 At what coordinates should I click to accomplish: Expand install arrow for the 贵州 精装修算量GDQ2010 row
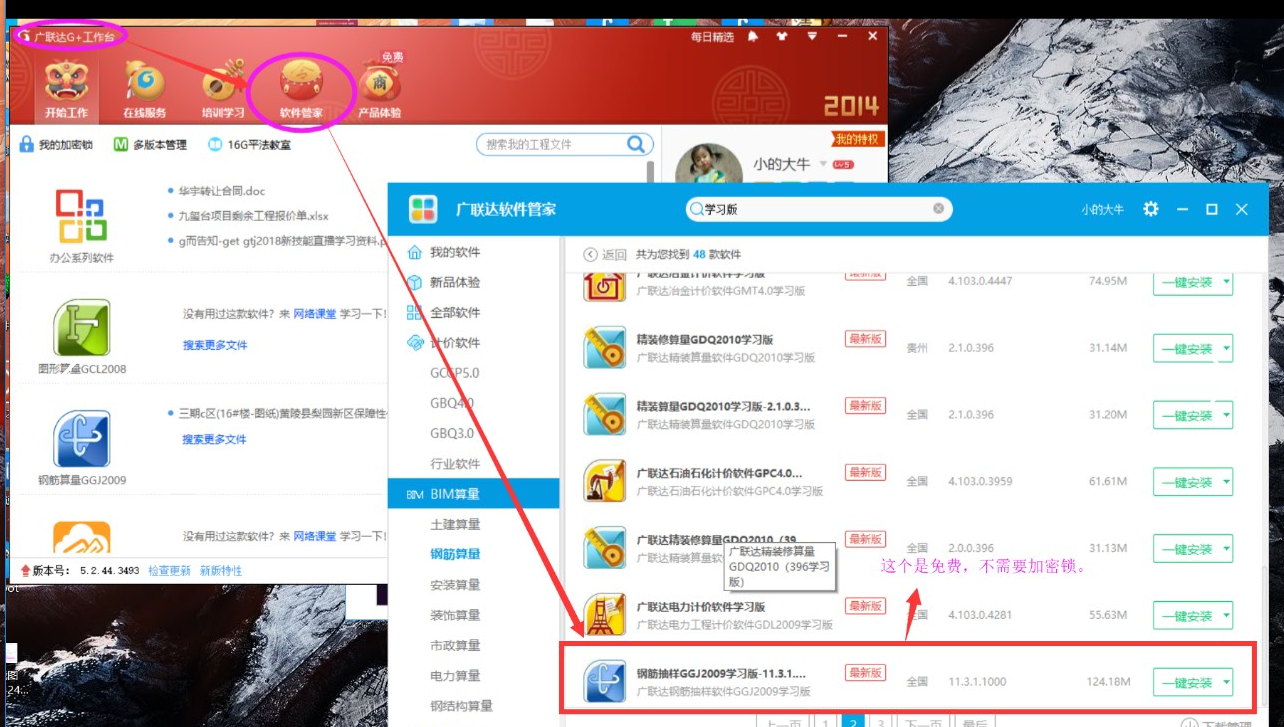(1226, 349)
